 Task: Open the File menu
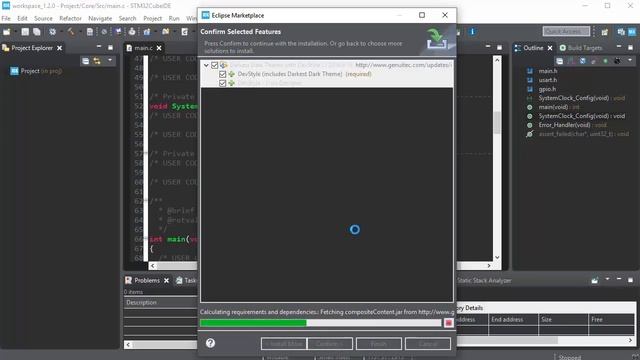6,18
